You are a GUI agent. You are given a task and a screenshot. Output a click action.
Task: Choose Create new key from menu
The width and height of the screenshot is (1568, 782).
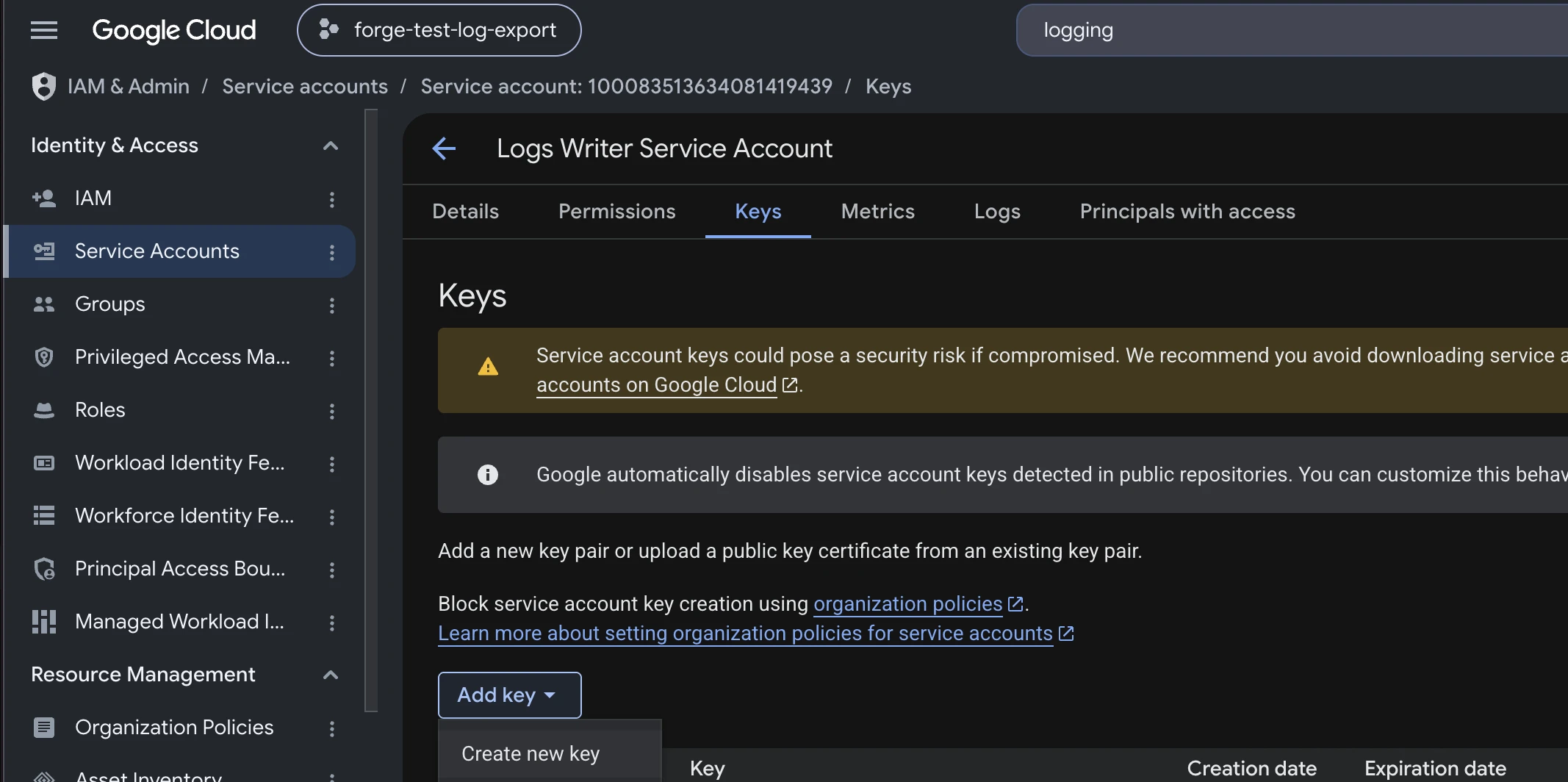point(550,754)
